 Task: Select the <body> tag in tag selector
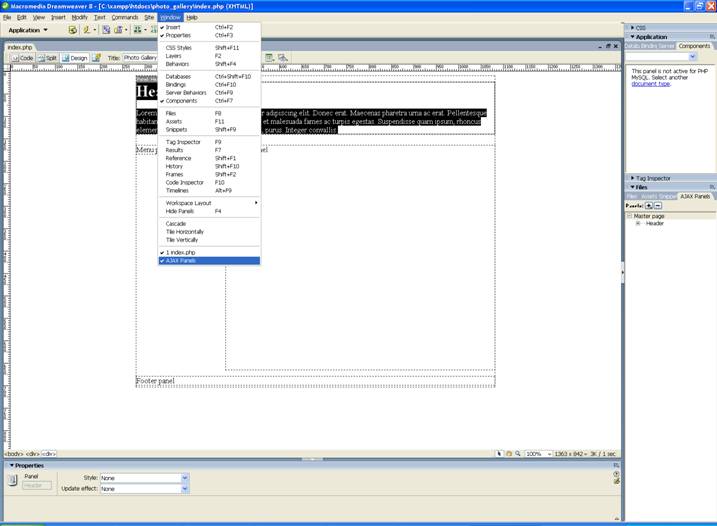[x=14, y=454]
